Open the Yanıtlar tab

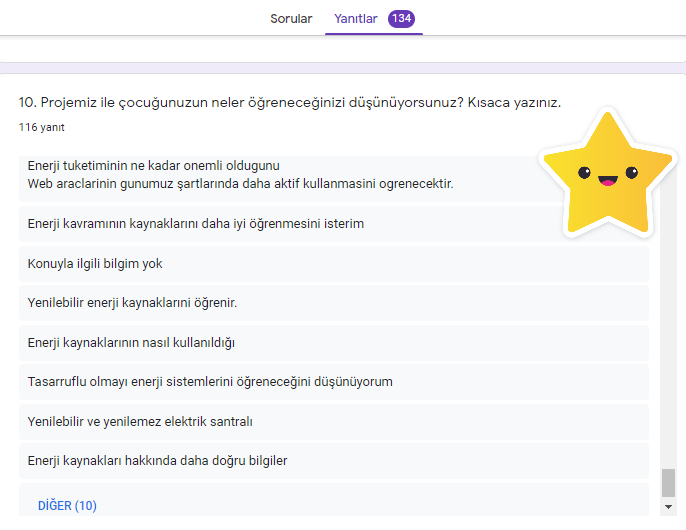click(355, 19)
